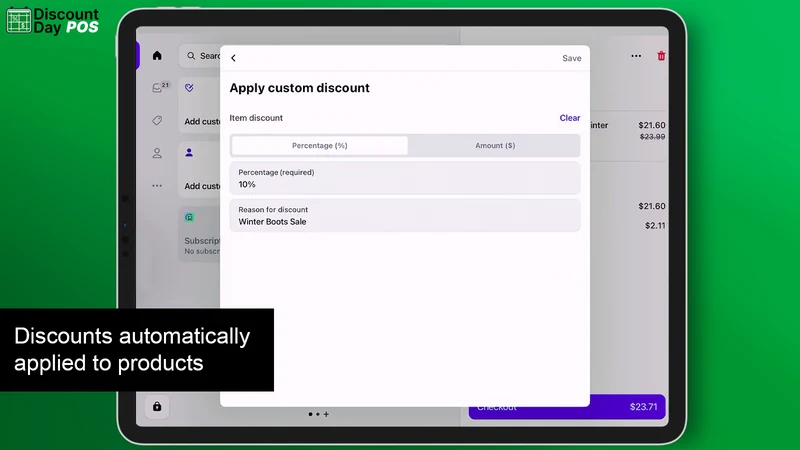Edit the Percentage (required) field

[x=405, y=179]
